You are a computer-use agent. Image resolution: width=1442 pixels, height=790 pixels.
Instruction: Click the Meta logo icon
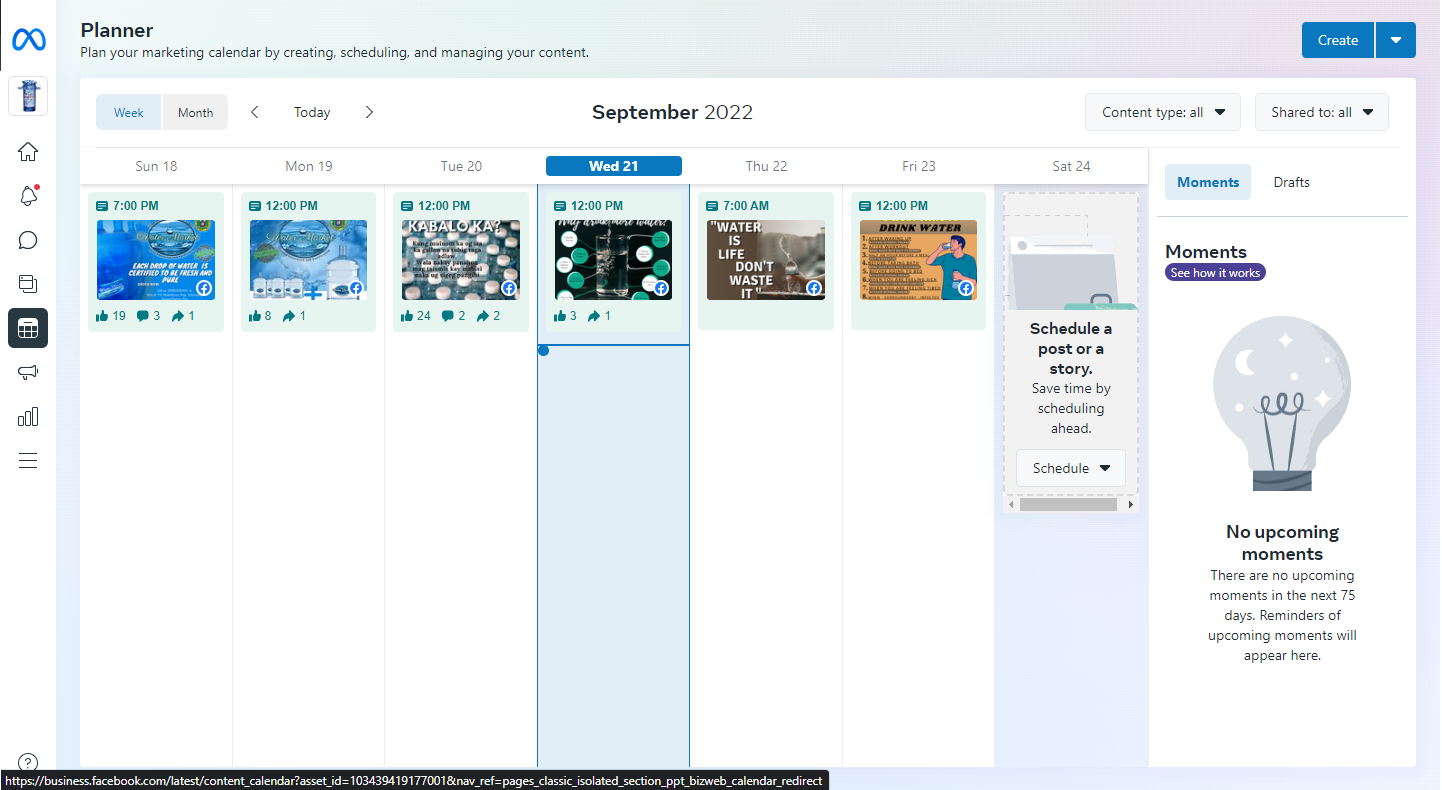point(28,40)
